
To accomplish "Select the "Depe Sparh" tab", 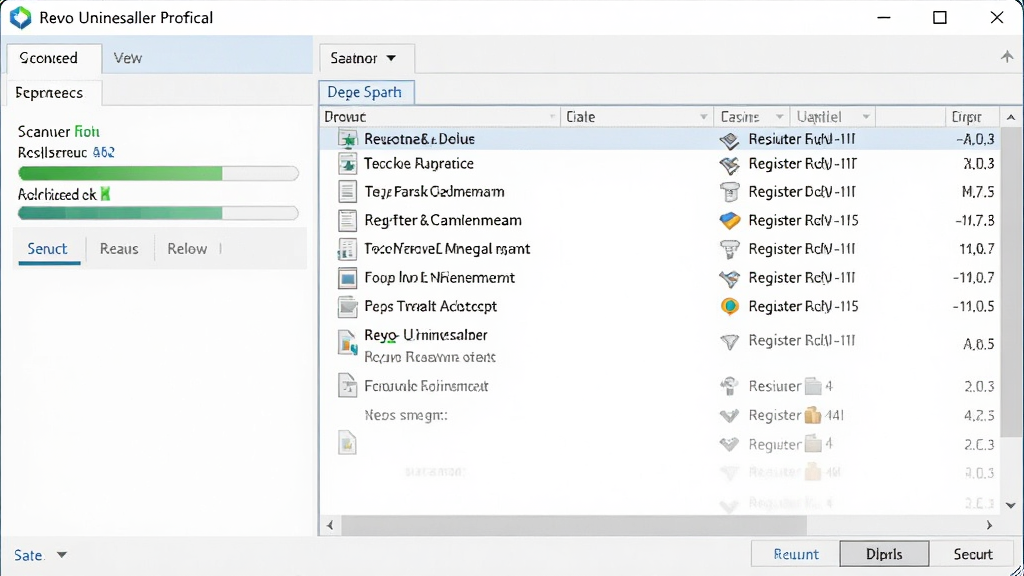I will coord(366,92).
